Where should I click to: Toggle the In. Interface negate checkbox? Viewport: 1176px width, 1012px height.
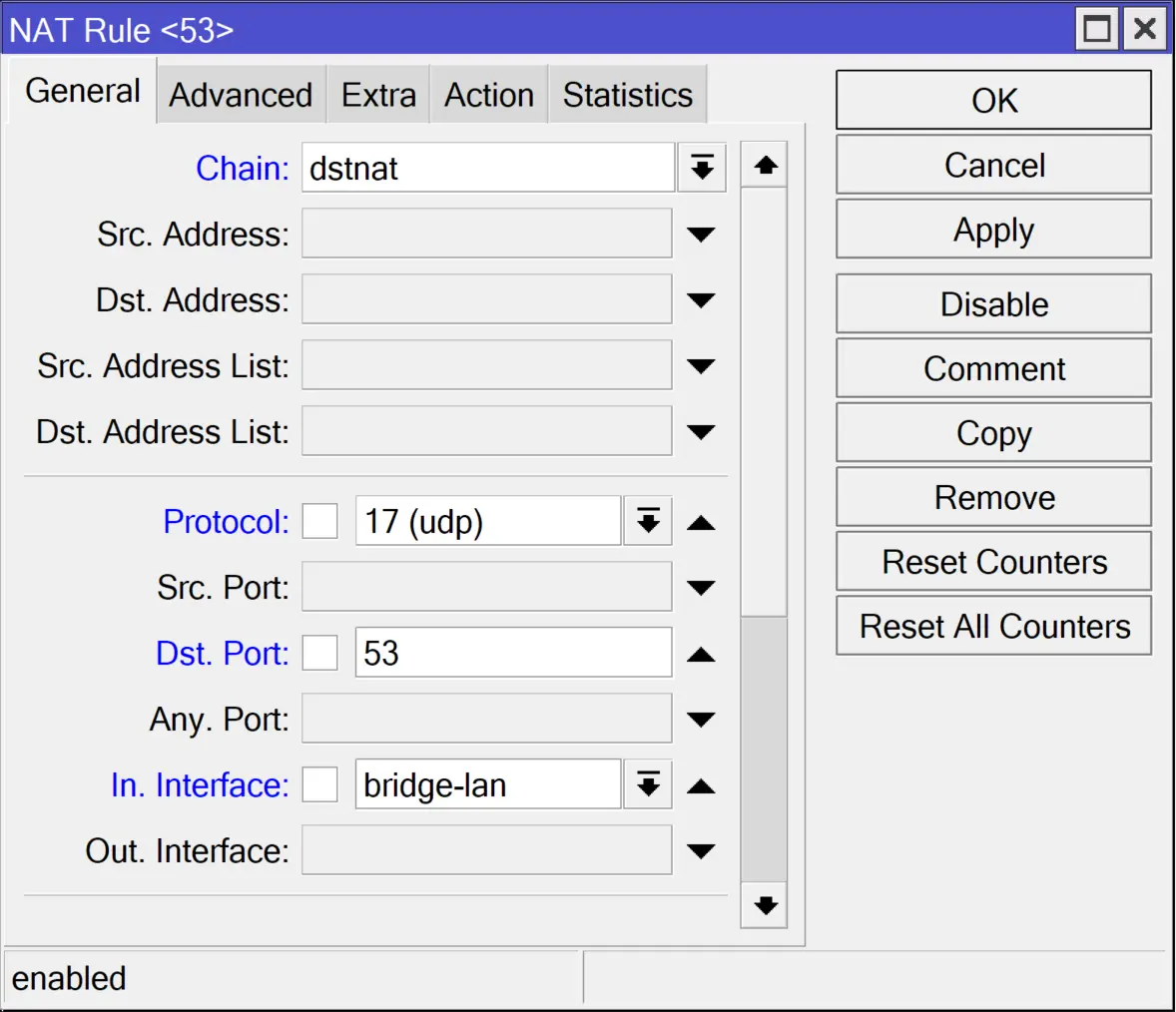(x=319, y=784)
